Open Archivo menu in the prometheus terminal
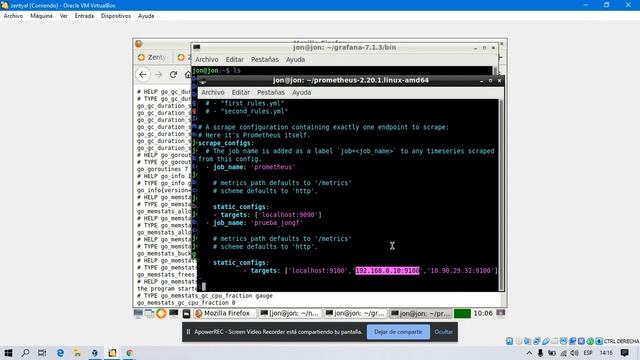 coord(213,93)
